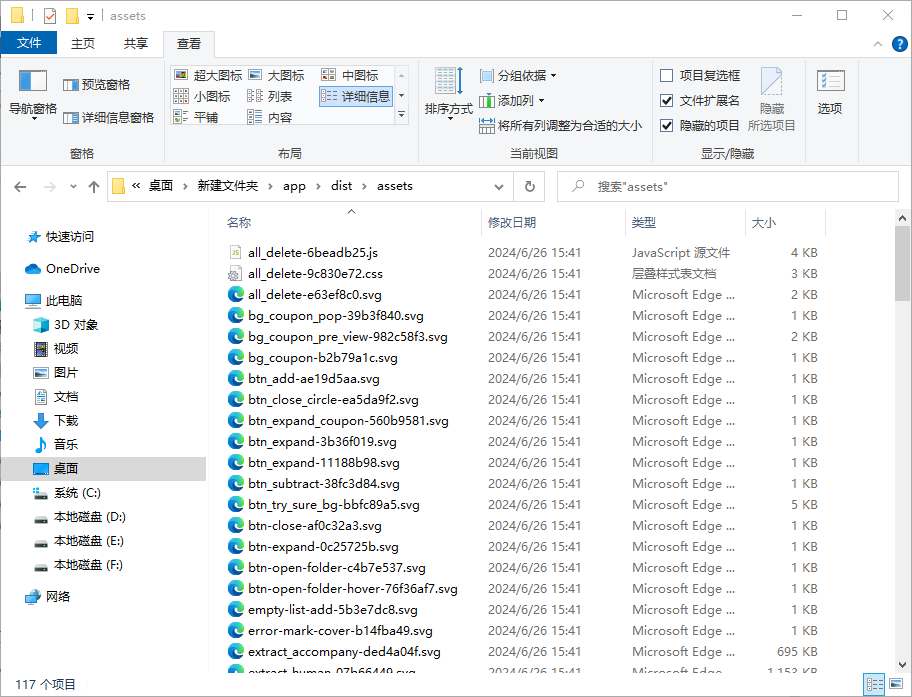Switch to large thumbnails view in status bar
The image size is (912, 697).
[x=897, y=685]
